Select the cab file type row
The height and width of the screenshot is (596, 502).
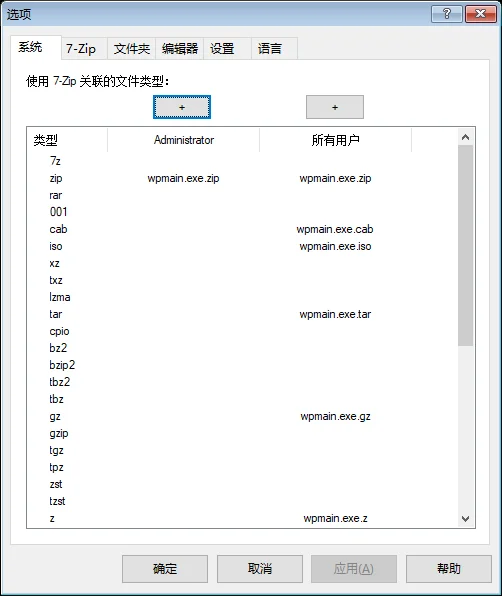coord(242,229)
